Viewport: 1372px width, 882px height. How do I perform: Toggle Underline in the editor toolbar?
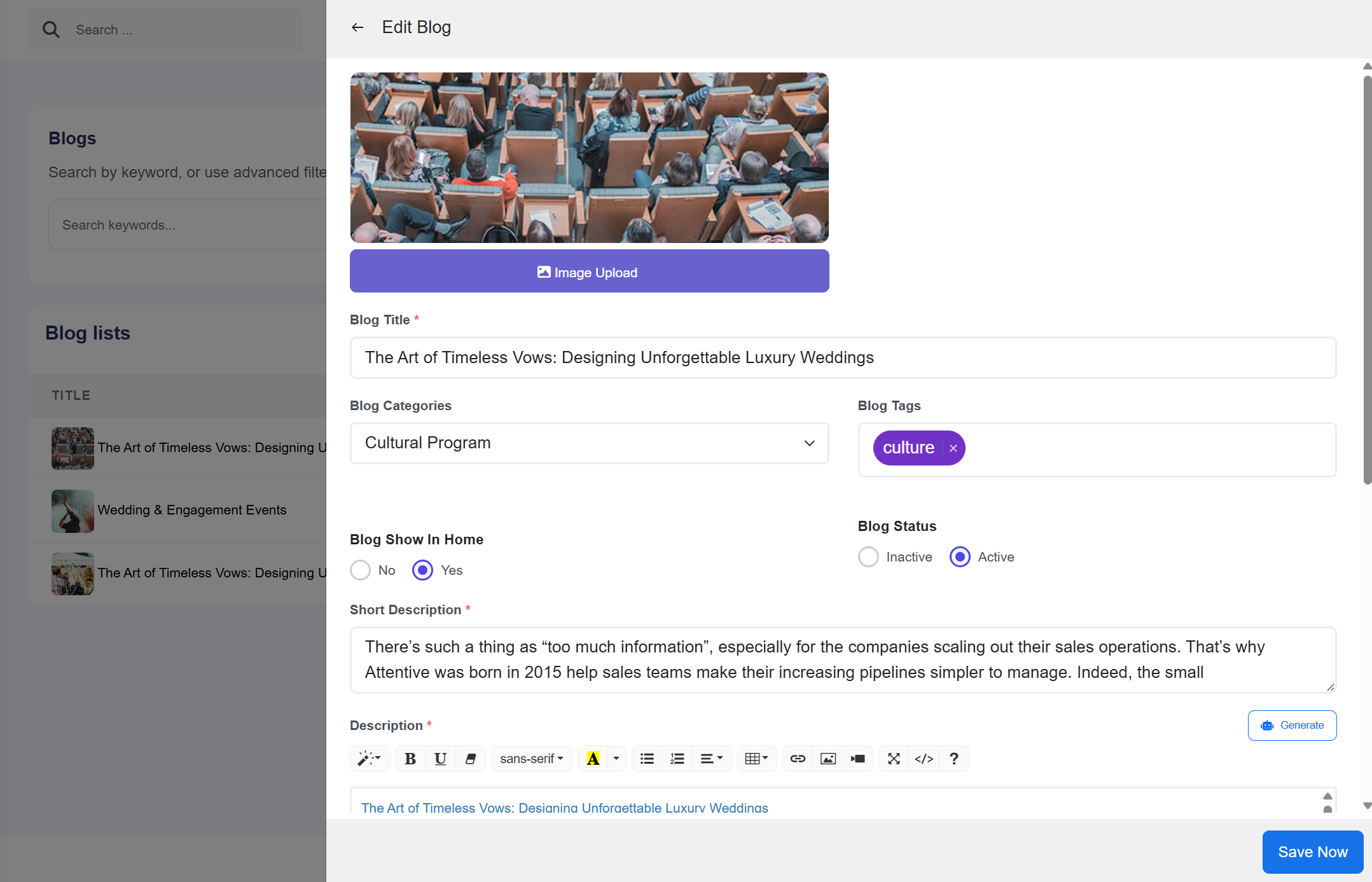pos(440,759)
